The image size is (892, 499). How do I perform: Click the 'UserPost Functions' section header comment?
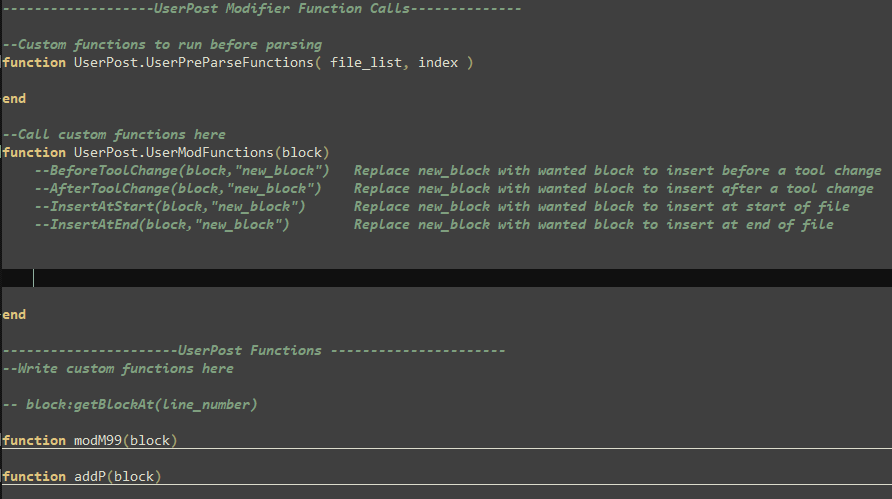[x=250, y=351]
